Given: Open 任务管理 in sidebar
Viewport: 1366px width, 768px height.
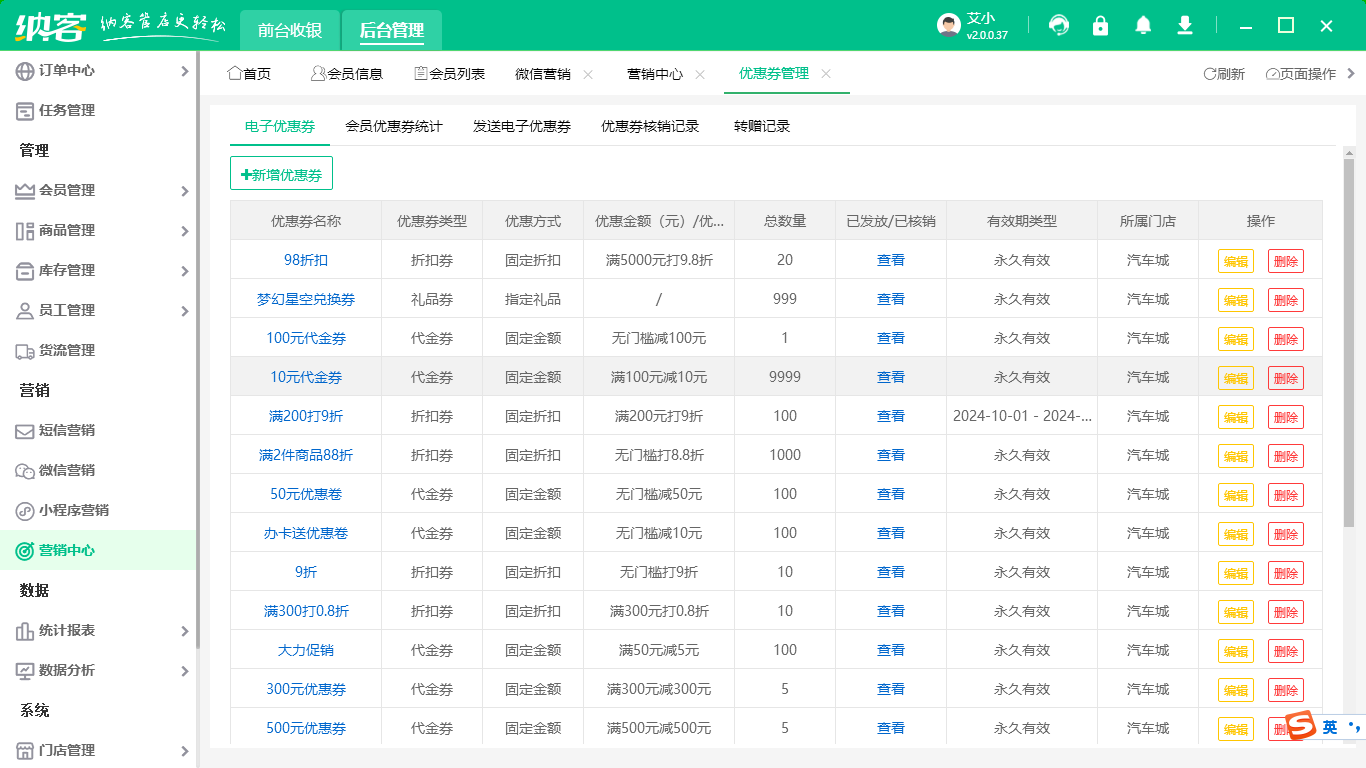Looking at the screenshot, I should pyautogui.click(x=66, y=110).
